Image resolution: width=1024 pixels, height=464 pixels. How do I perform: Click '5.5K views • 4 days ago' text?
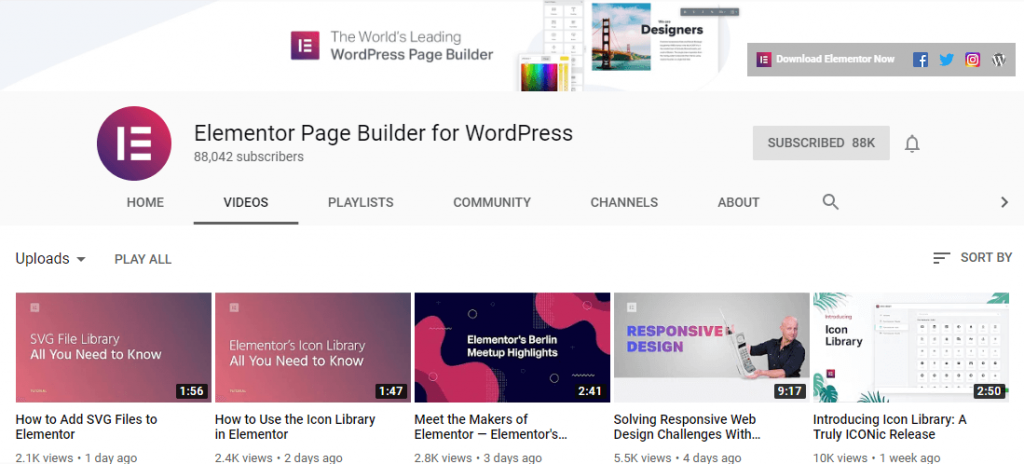(x=679, y=457)
